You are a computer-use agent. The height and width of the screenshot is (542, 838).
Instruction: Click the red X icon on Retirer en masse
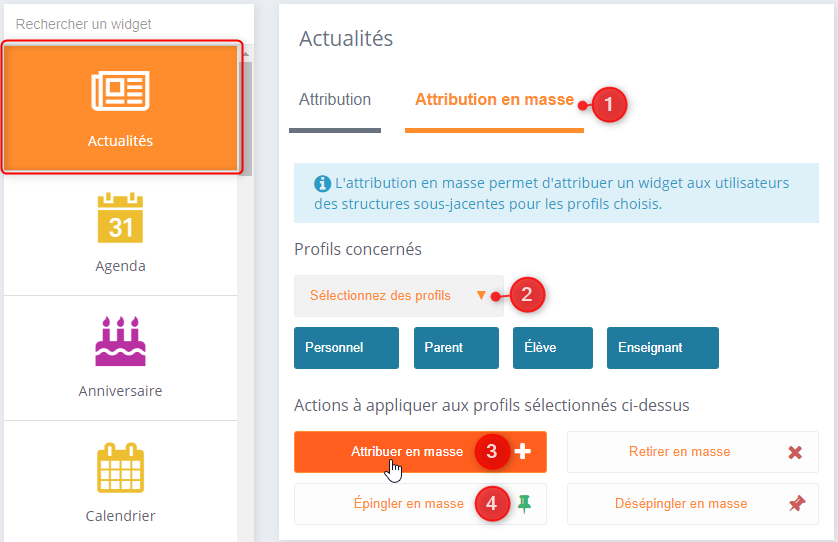pyautogui.click(x=795, y=452)
